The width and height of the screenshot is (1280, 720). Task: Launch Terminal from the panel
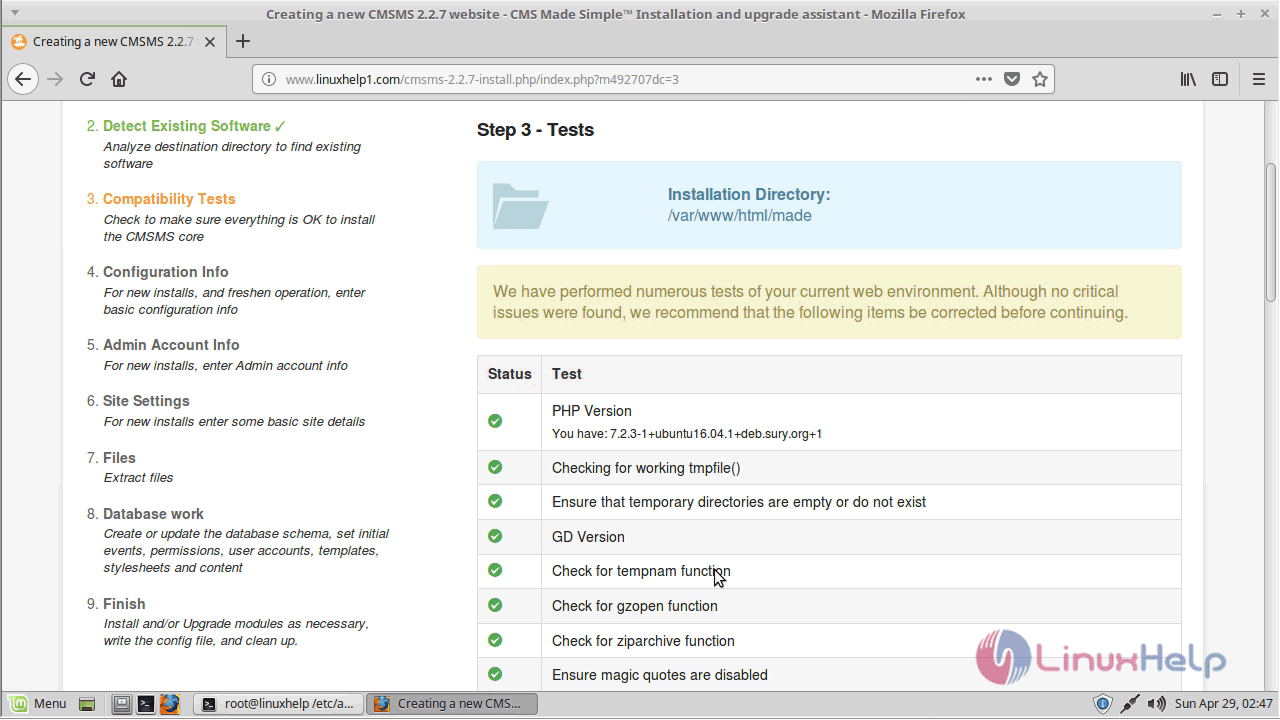(145, 704)
